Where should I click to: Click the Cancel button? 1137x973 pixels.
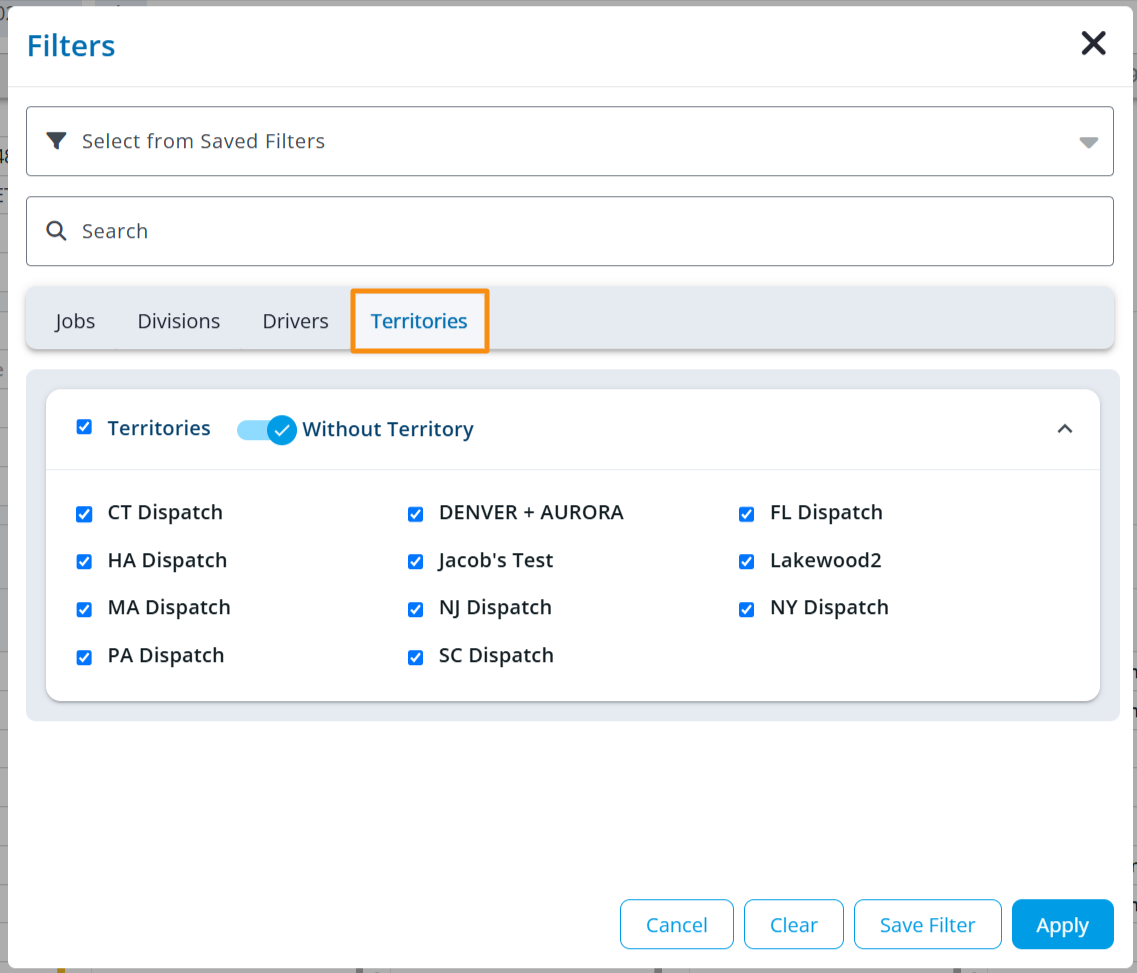[677, 924]
